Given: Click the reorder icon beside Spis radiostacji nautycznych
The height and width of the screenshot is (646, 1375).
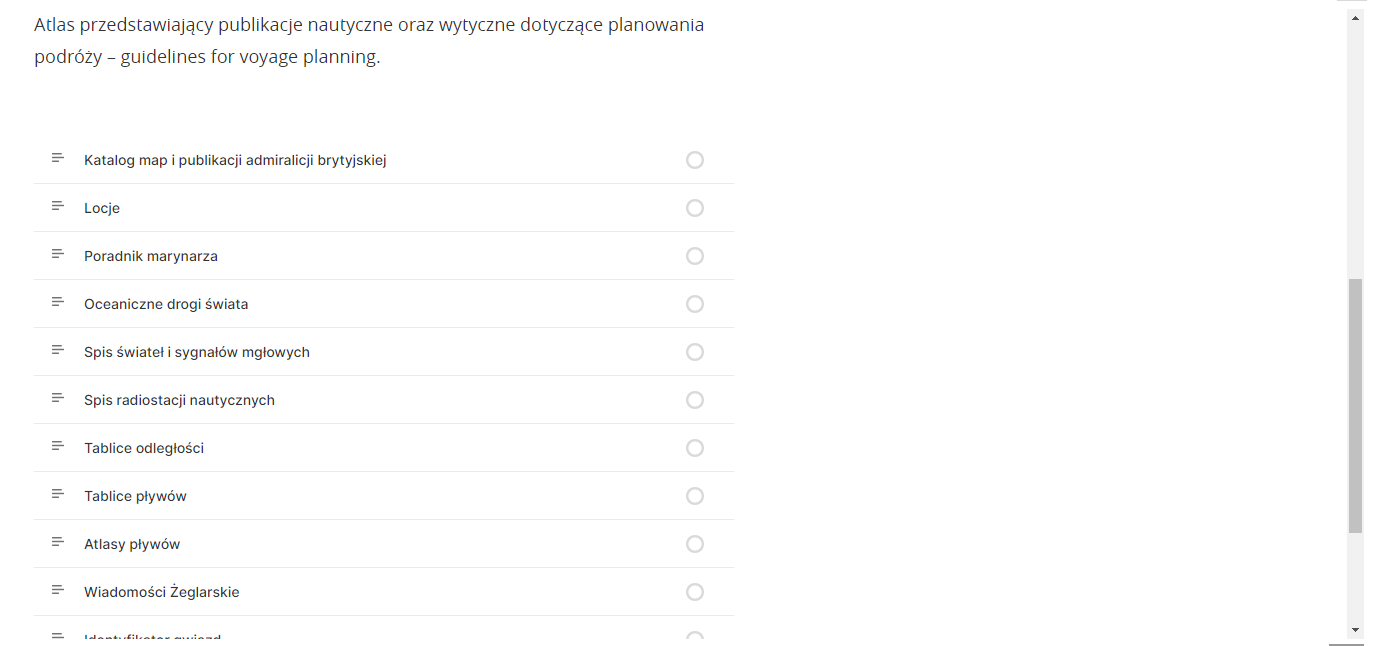Looking at the screenshot, I should pyautogui.click(x=57, y=398).
